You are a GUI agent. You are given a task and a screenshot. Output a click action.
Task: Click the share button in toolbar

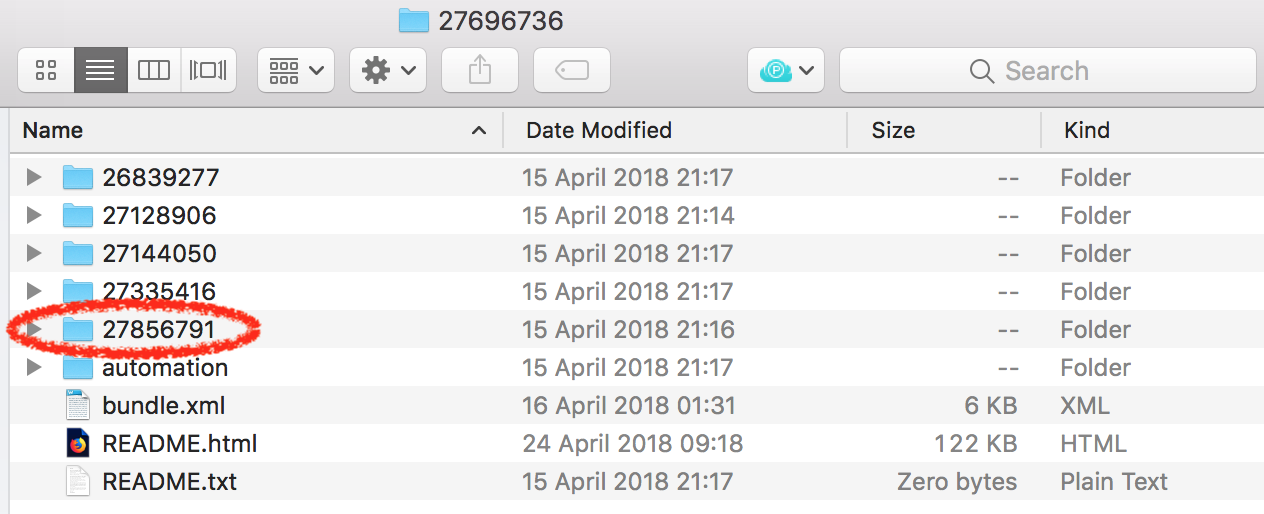click(480, 70)
